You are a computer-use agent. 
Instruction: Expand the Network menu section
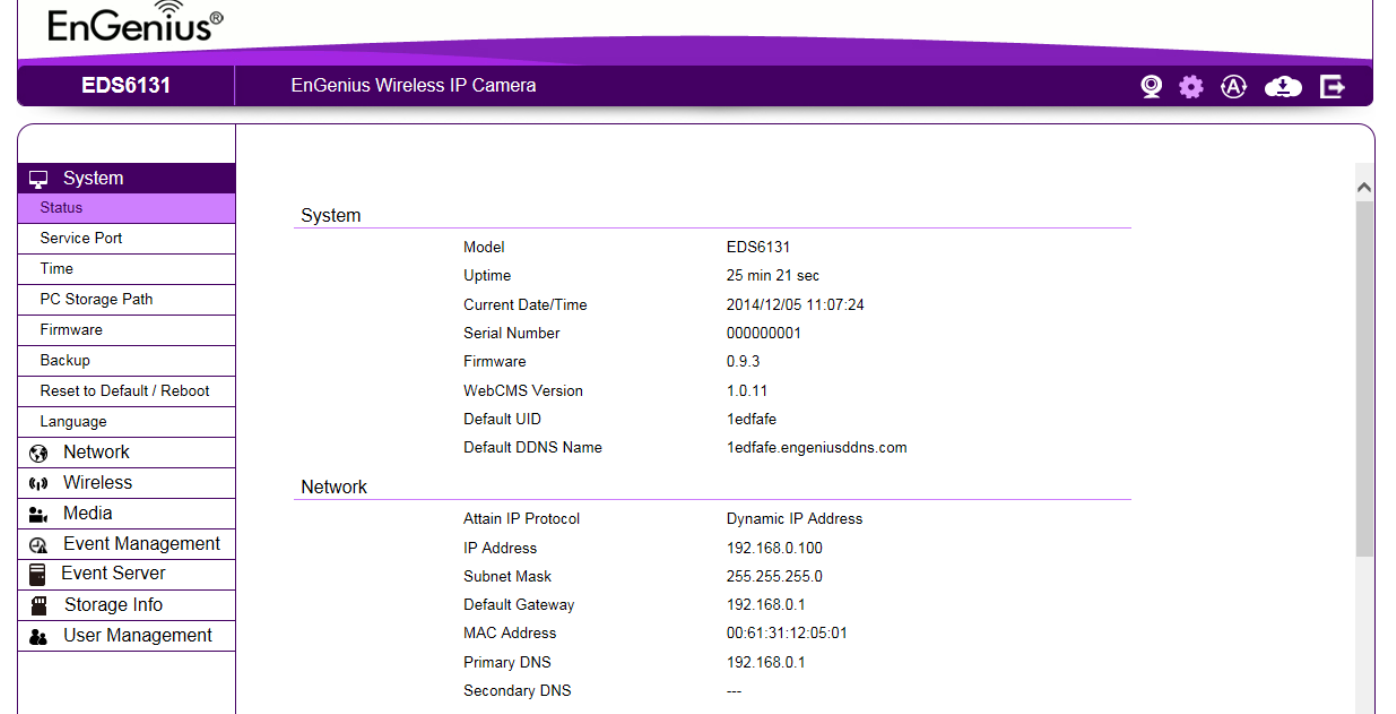pos(126,452)
